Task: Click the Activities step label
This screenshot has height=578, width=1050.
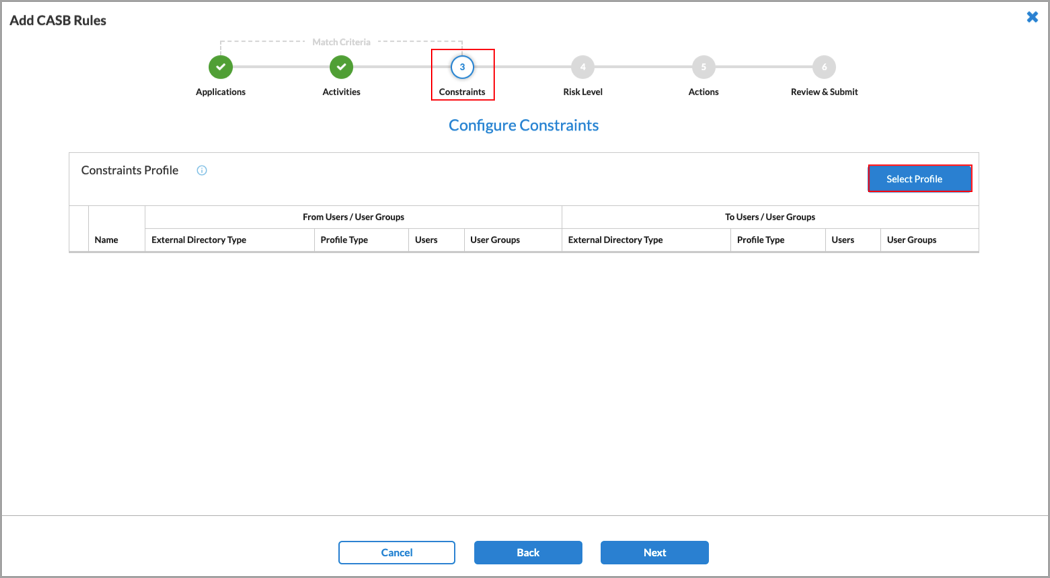Action: pyautogui.click(x=341, y=92)
